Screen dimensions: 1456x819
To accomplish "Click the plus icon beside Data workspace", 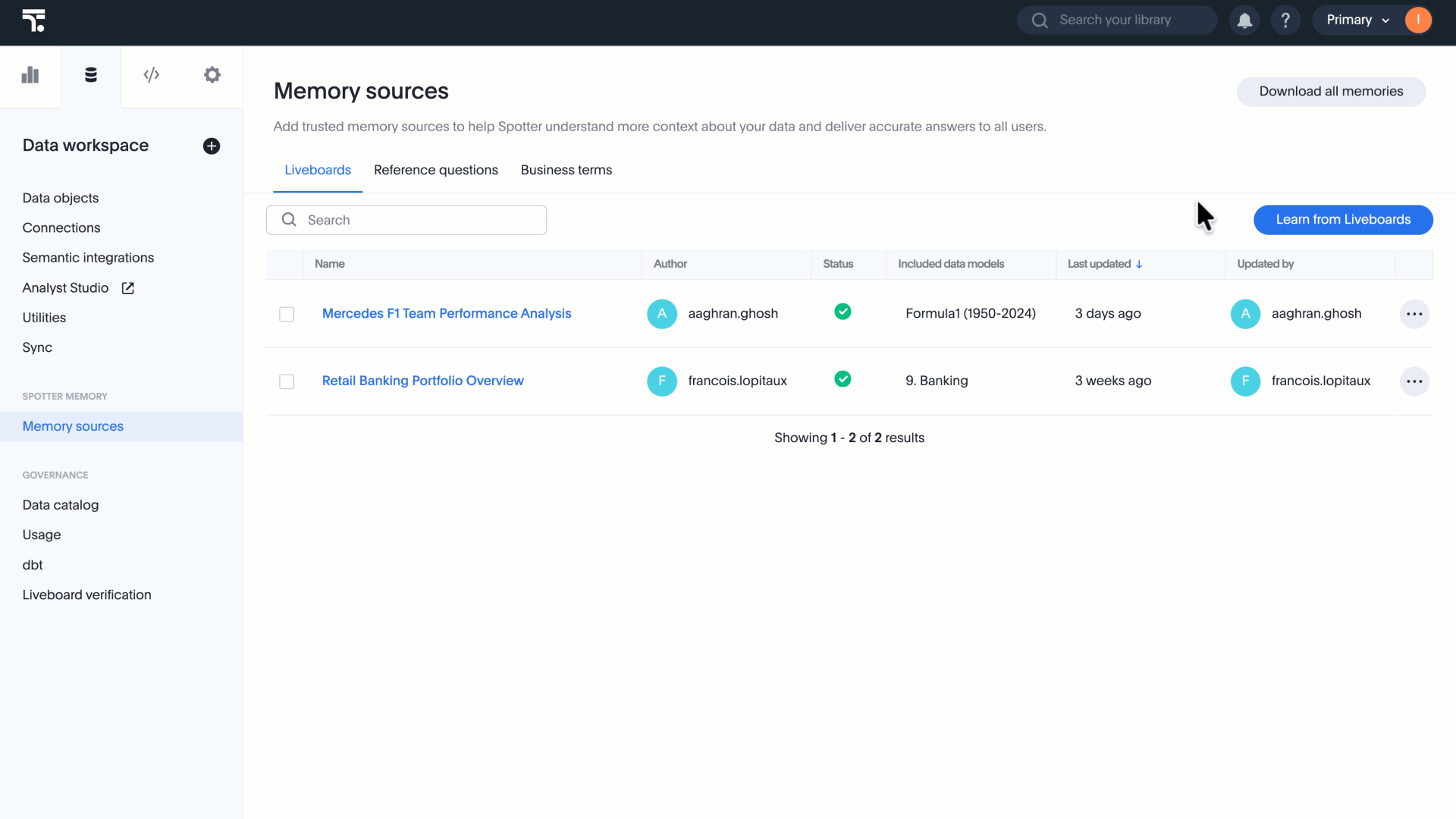I will pos(212,146).
